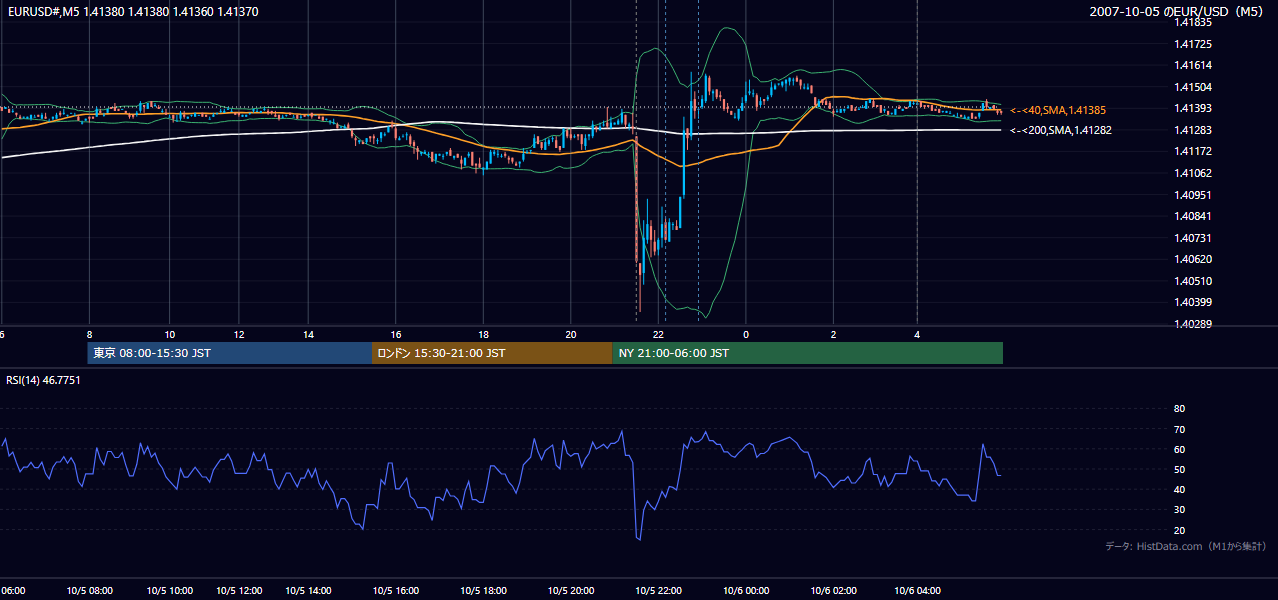Click price axis label 1.40289
This screenshot has width=1278, height=600.
pyautogui.click(x=1192, y=324)
